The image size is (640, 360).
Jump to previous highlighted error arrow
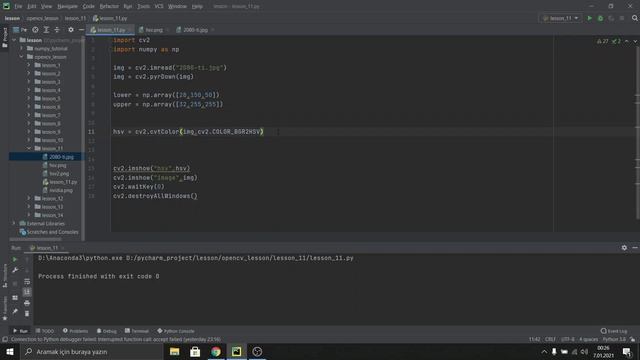tap(627, 41)
